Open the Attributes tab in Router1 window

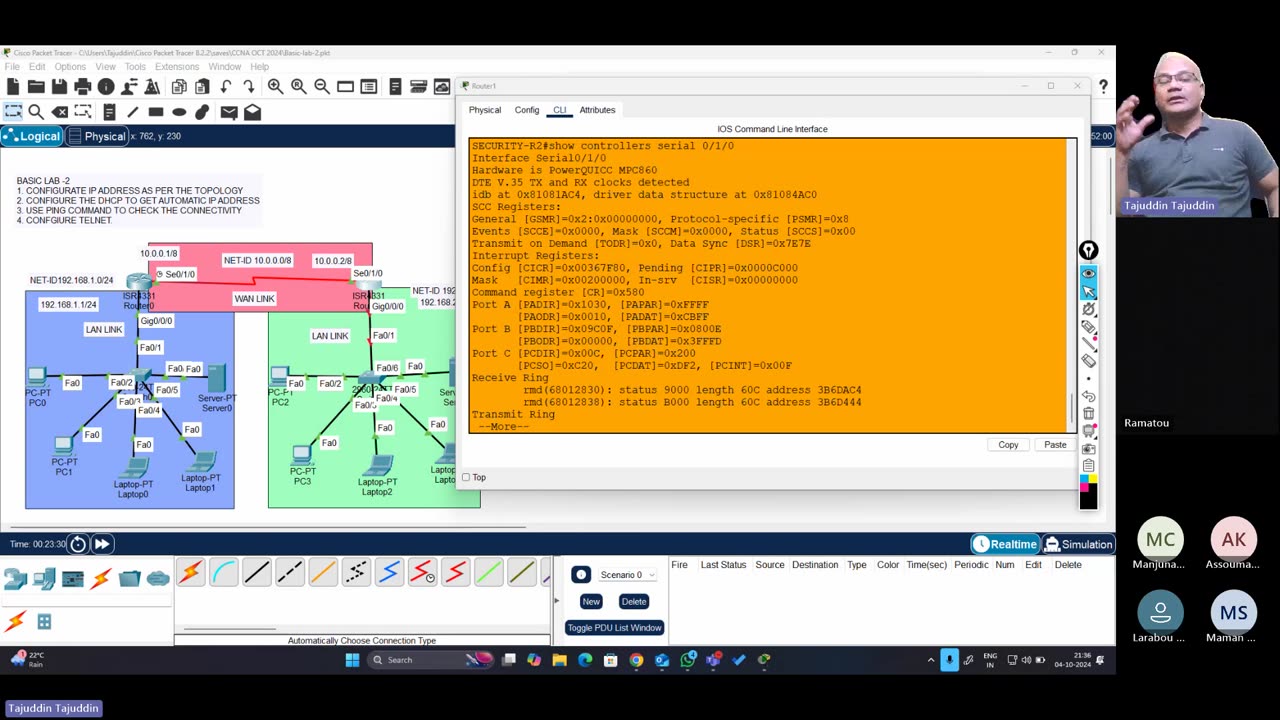point(597,110)
